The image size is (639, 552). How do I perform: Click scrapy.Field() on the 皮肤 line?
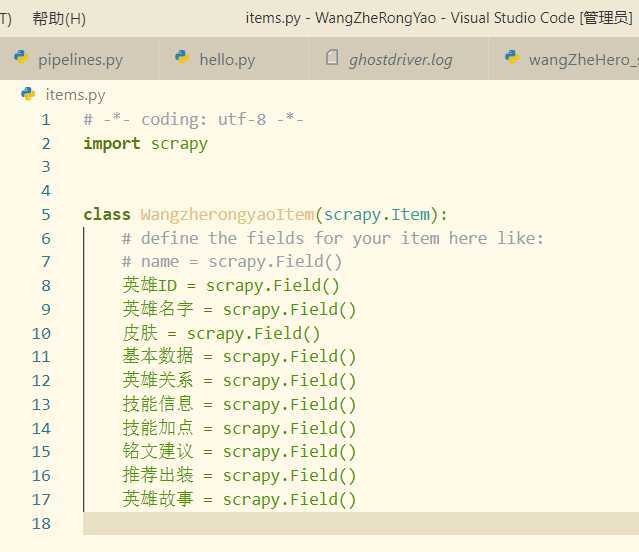point(253,334)
